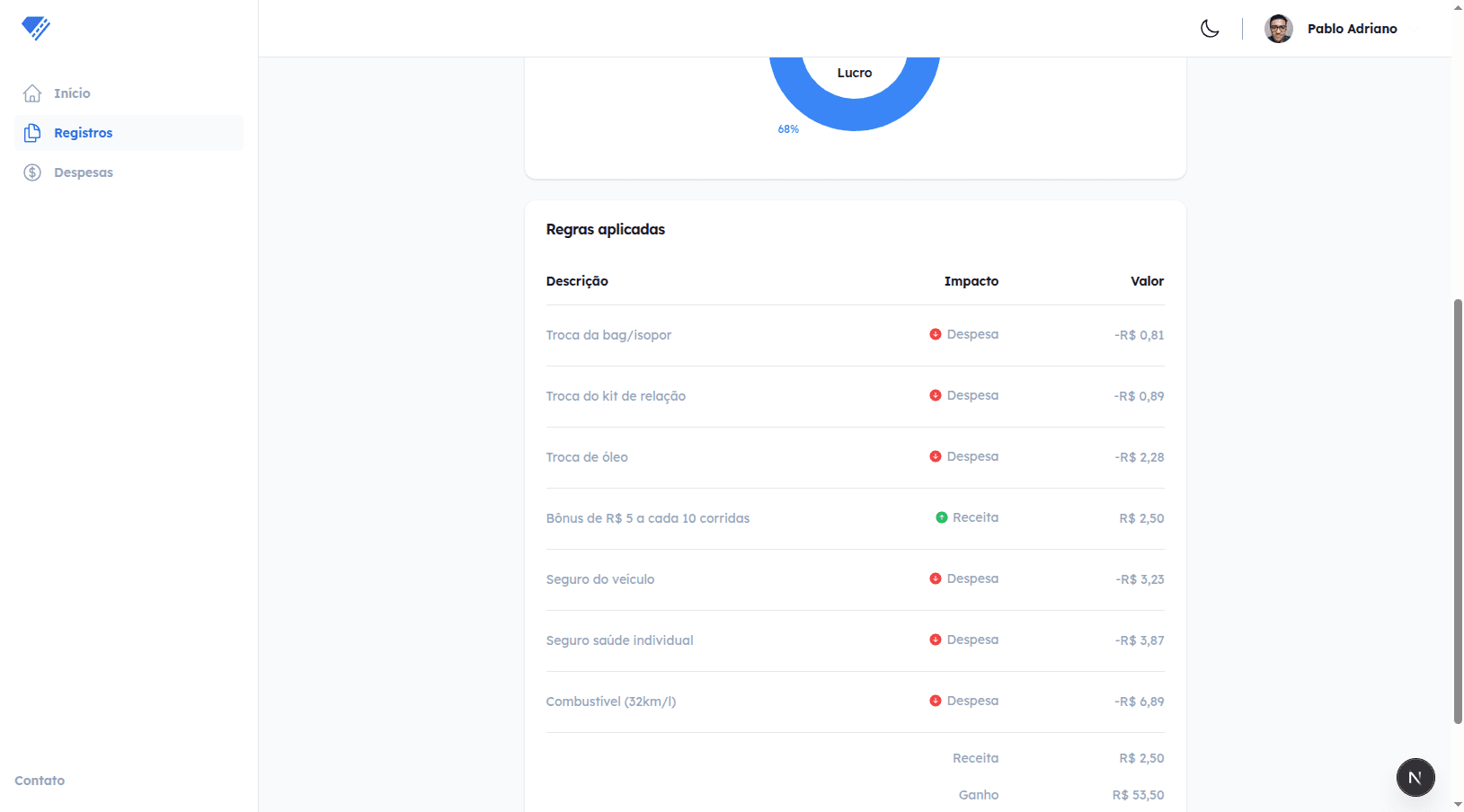Click the Seguro saúde individual description
This screenshot has width=1464, height=812.
[619, 640]
